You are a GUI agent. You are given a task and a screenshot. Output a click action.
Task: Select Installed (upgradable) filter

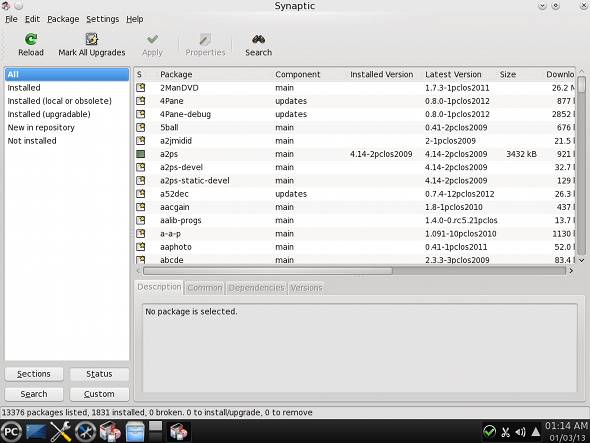point(67,114)
